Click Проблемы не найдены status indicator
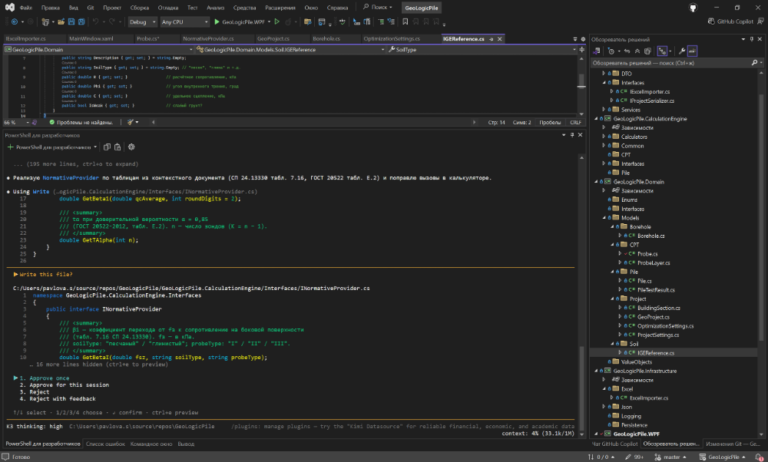 tap(81, 122)
